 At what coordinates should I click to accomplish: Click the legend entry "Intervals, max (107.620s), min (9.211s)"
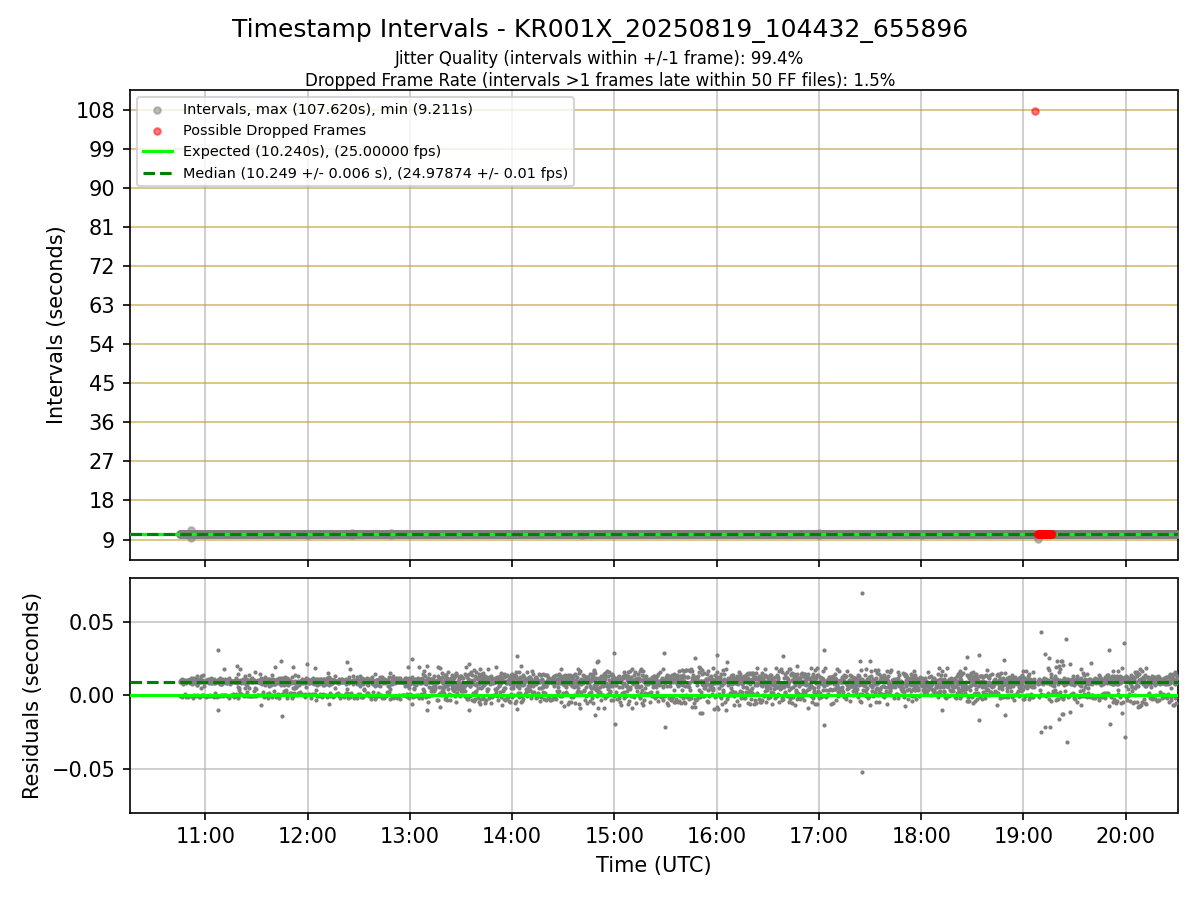(x=328, y=109)
